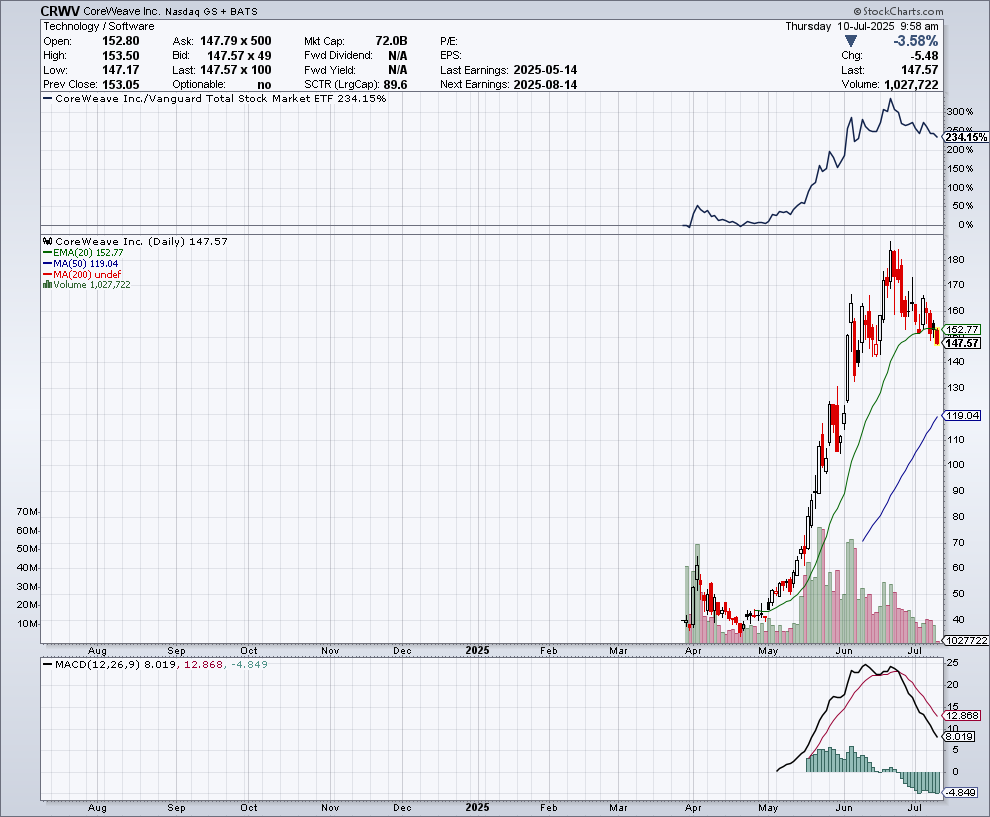Click the date Thursday 10-Jul-2025 9:58 am
The height and width of the screenshot is (817, 990).
click(x=862, y=27)
